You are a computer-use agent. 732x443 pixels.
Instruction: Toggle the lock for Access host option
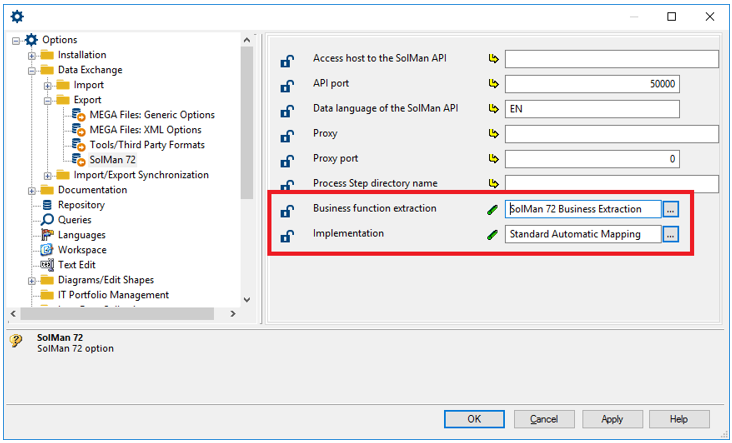287,61
